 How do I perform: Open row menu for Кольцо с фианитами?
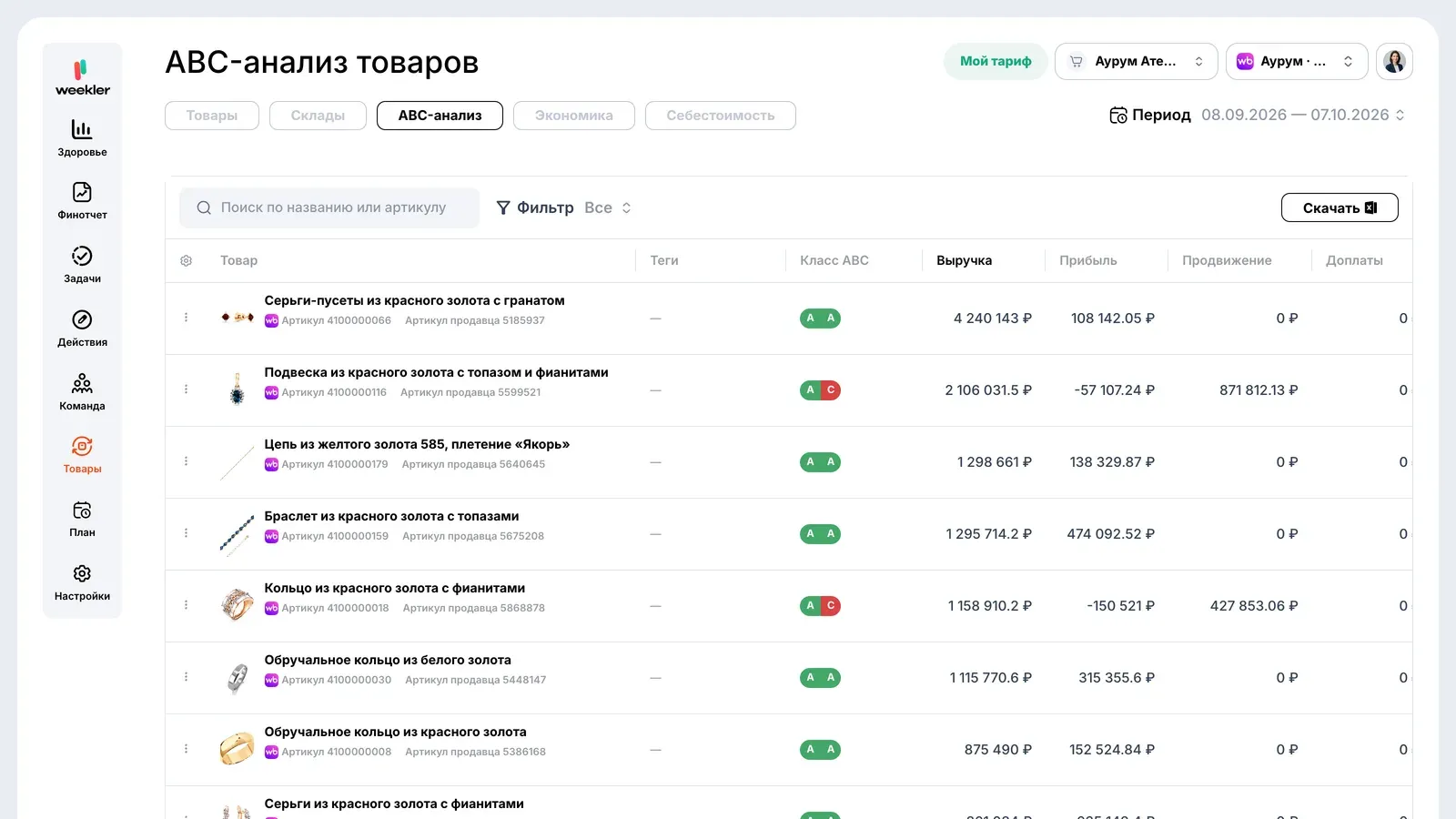[187, 605]
